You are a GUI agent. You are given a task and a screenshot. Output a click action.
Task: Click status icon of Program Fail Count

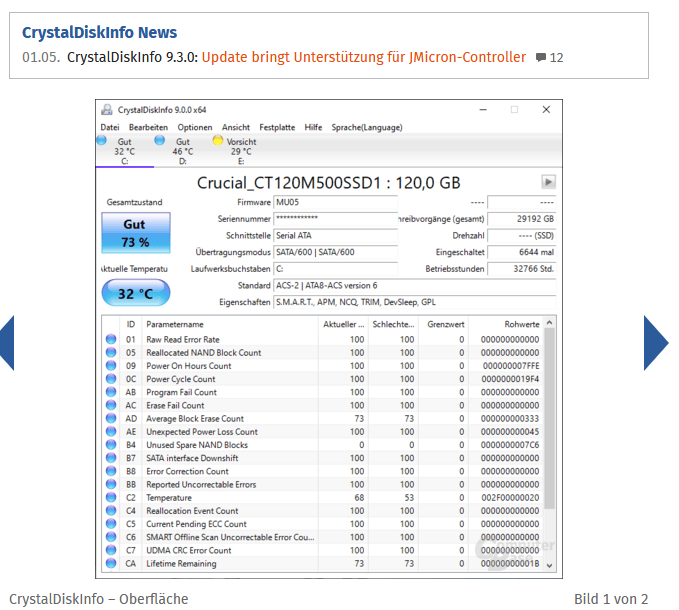click(x=111, y=392)
